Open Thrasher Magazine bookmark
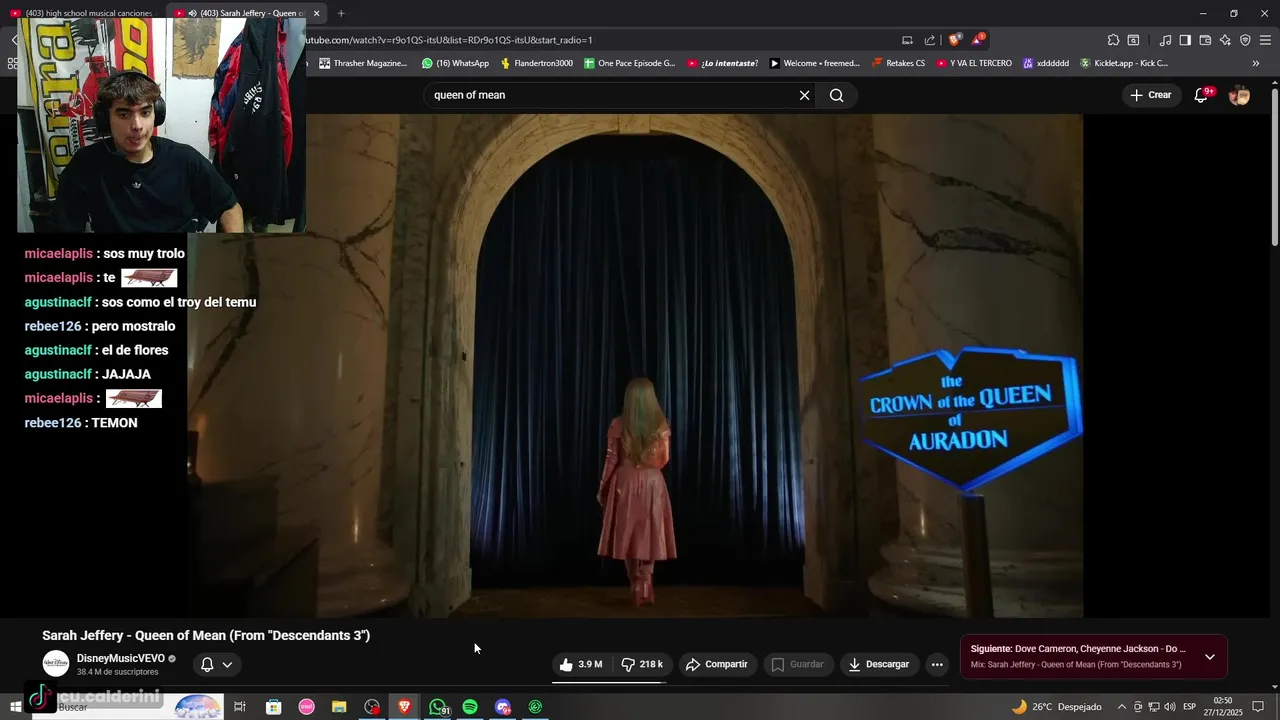Viewport: 1280px width, 720px height. pyautogui.click(x=363, y=63)
